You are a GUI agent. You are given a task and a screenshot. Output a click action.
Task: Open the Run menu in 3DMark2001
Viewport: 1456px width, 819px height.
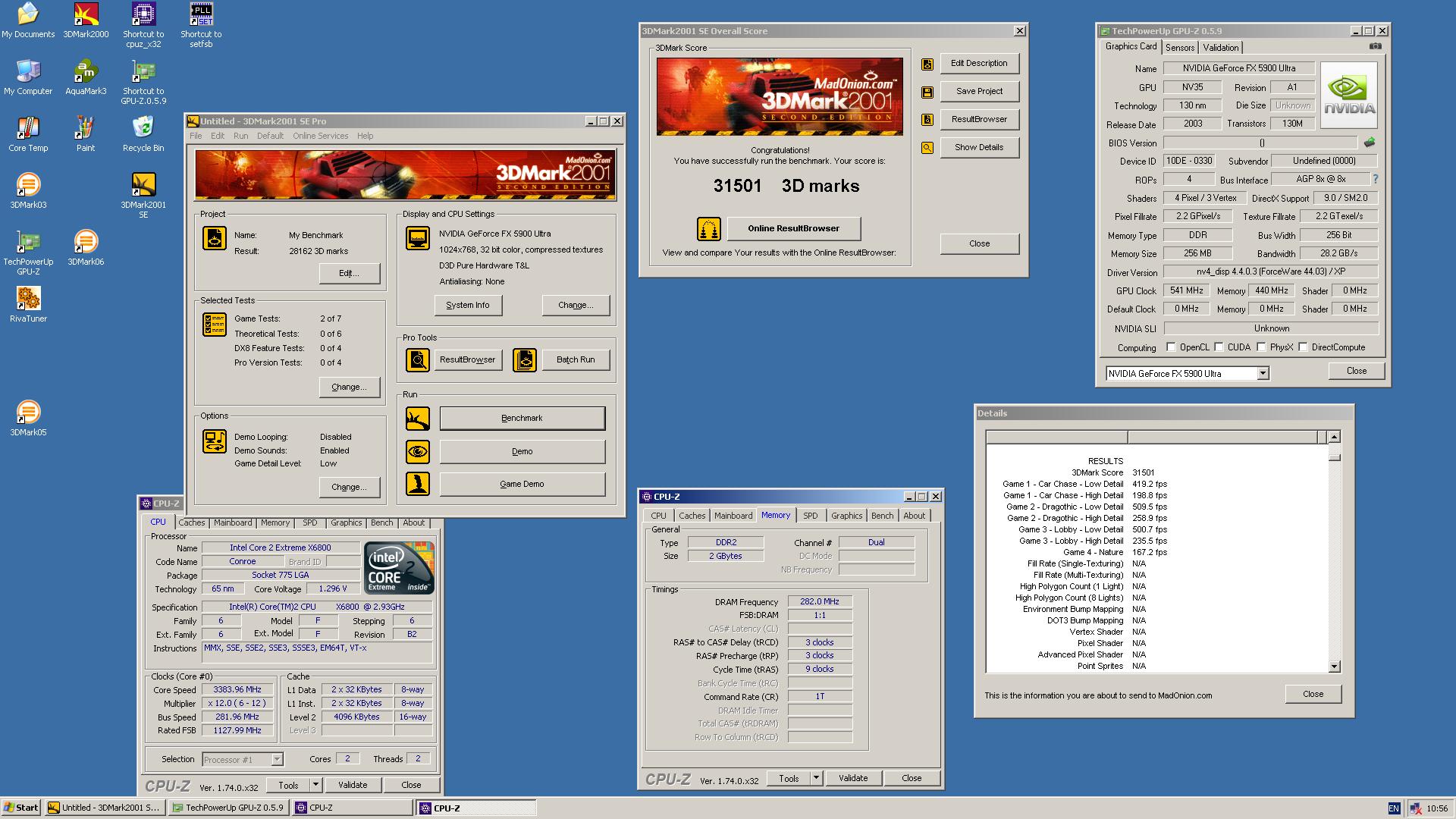pyautogui.click(x=240, y=136)
